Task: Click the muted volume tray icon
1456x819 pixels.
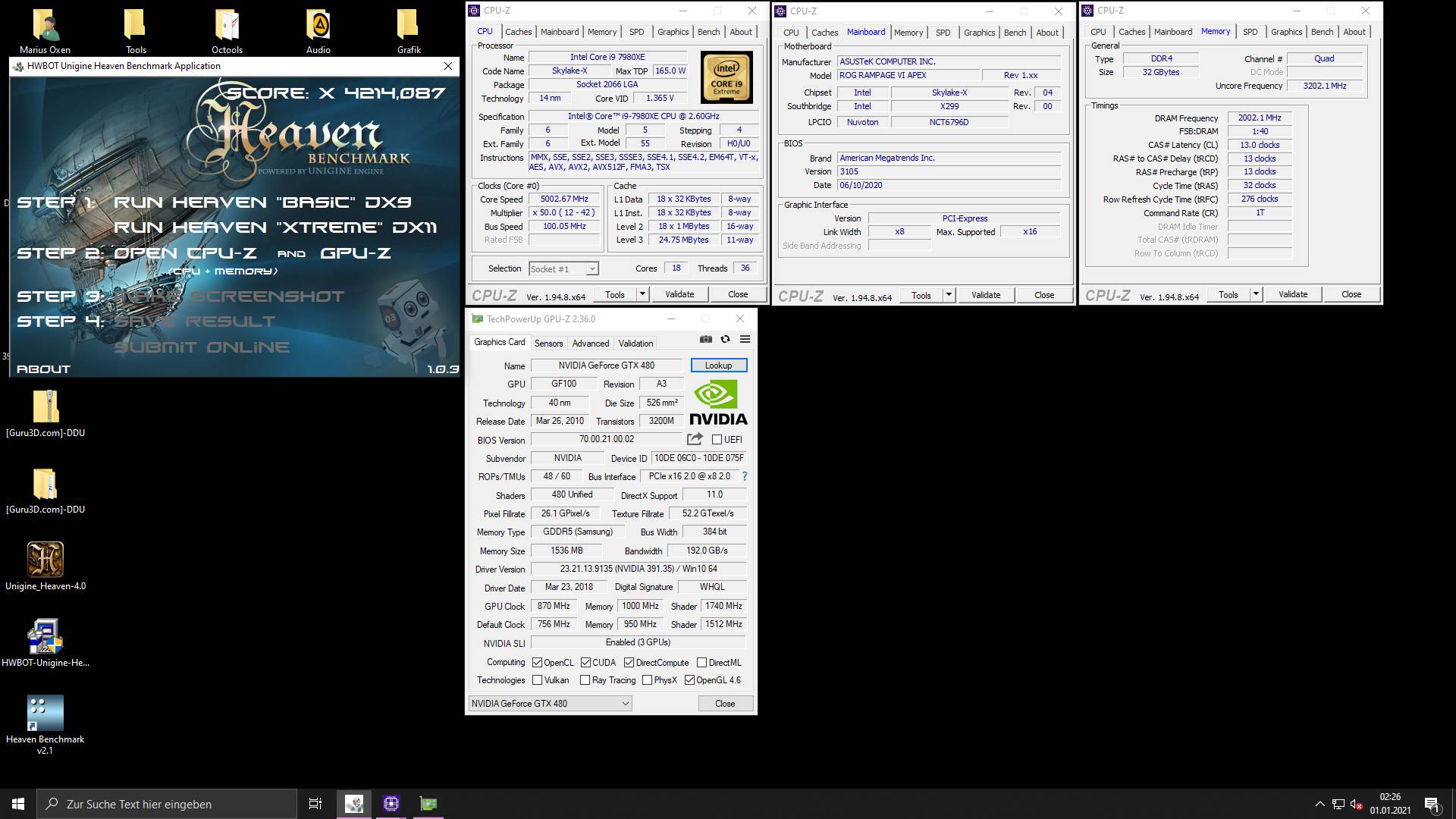Action: click(1357, 805)
